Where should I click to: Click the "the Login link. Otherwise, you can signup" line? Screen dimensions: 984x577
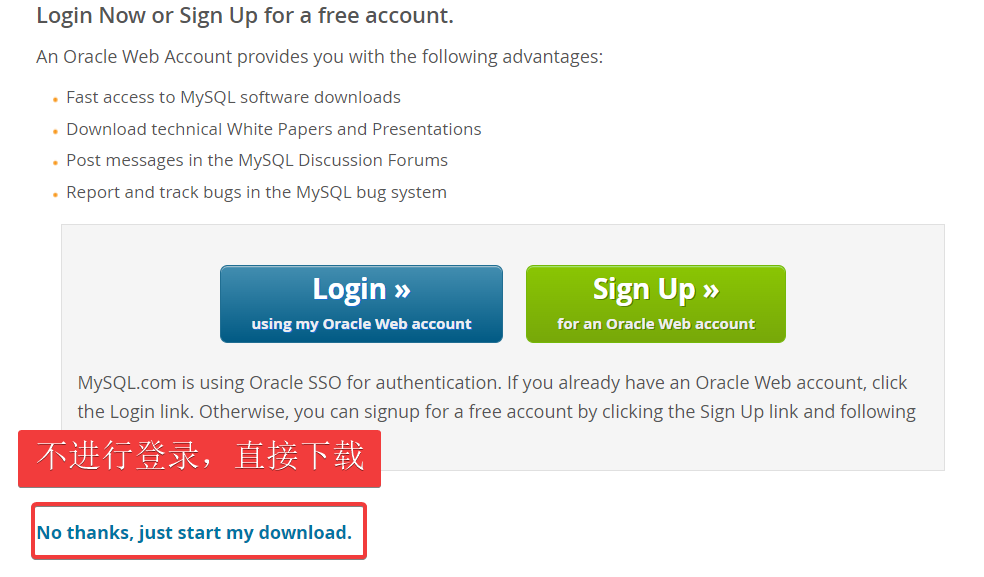click(496, 412)
